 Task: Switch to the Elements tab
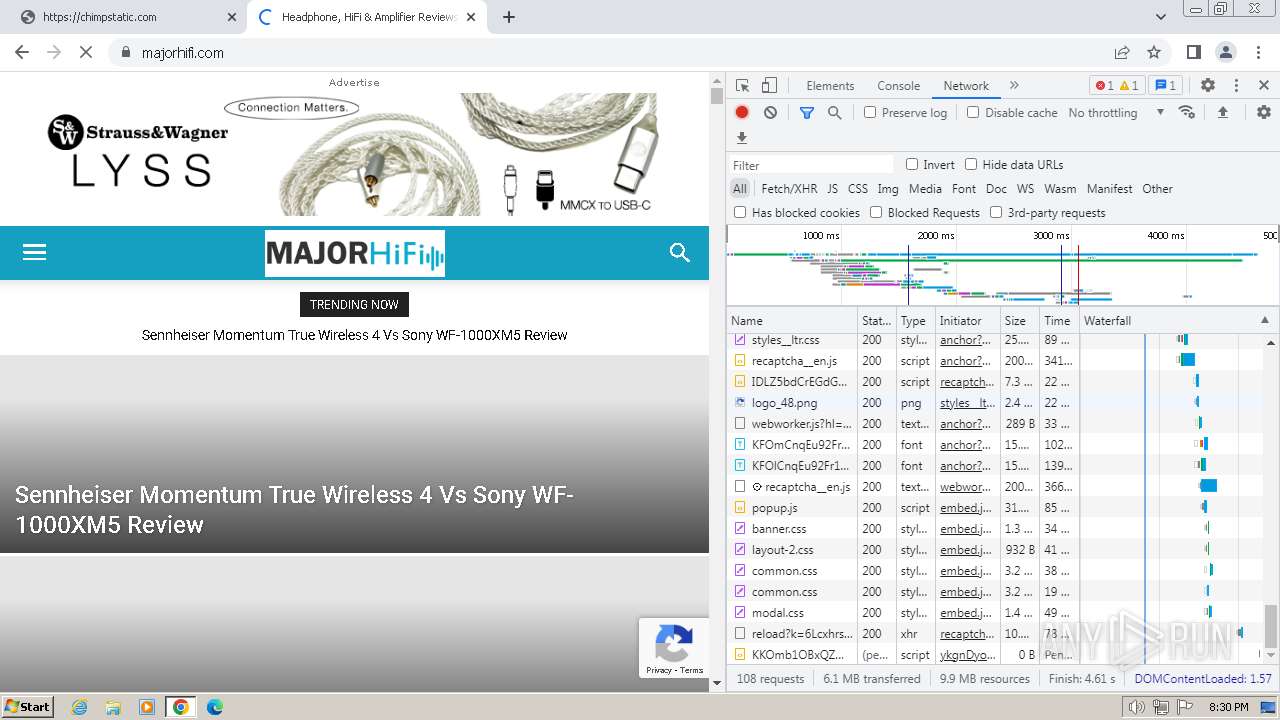pyautogui.click(x=830, y=86)
